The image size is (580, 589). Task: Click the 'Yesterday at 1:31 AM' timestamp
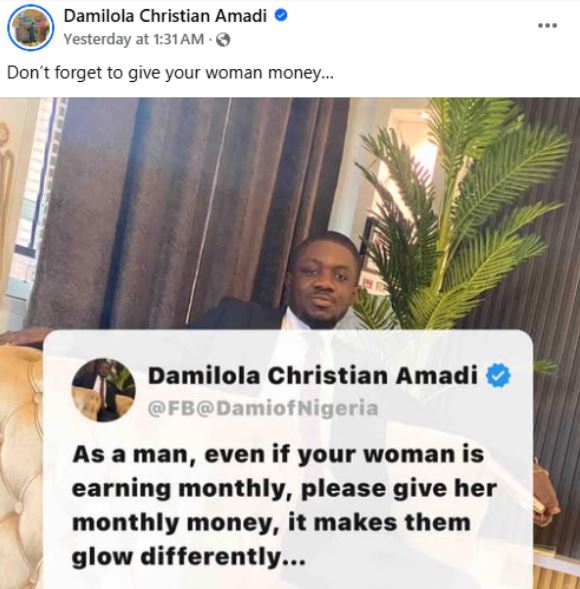(x=134, y=39)
